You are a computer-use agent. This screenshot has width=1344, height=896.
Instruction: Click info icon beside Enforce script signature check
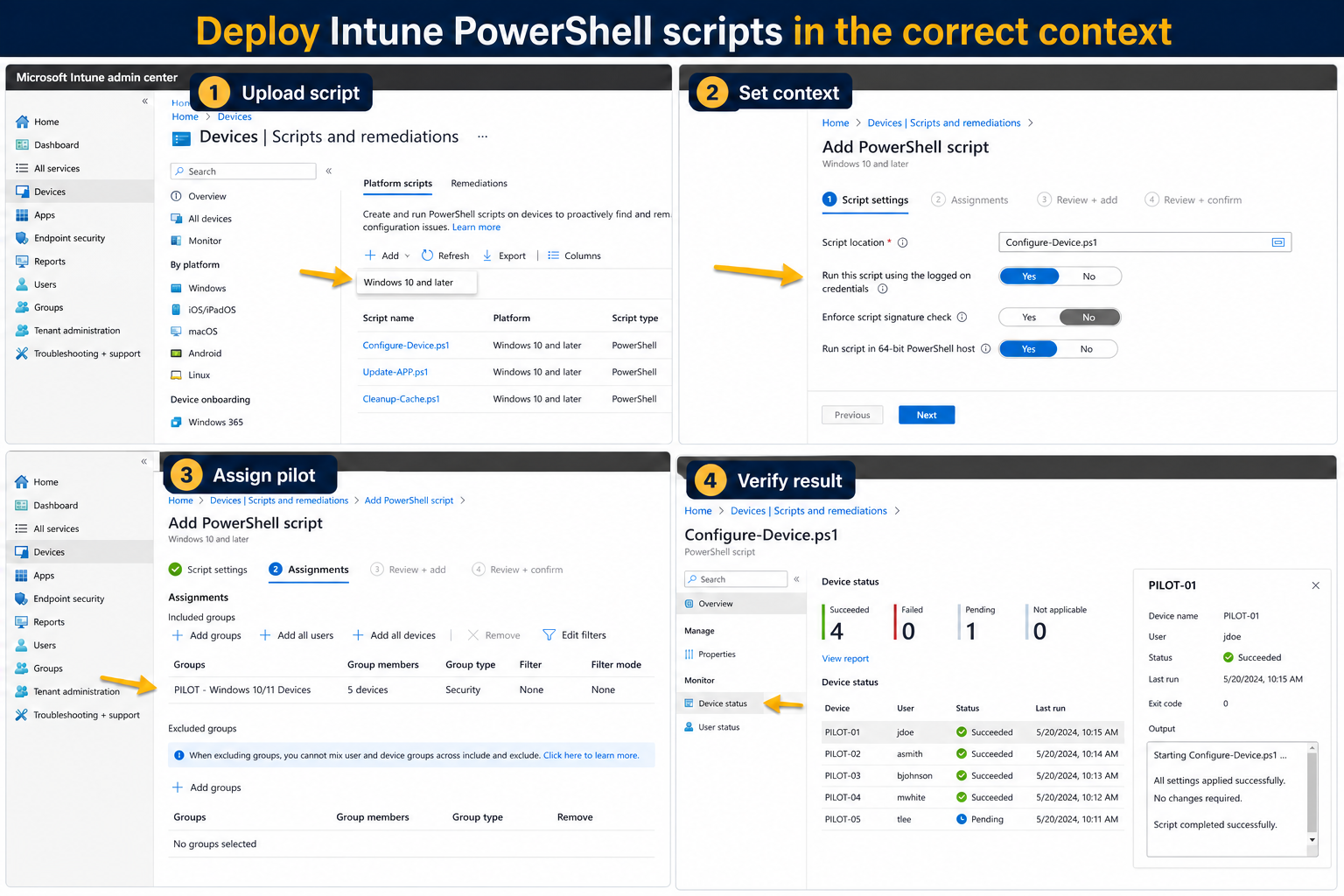(x=962, y=318)
